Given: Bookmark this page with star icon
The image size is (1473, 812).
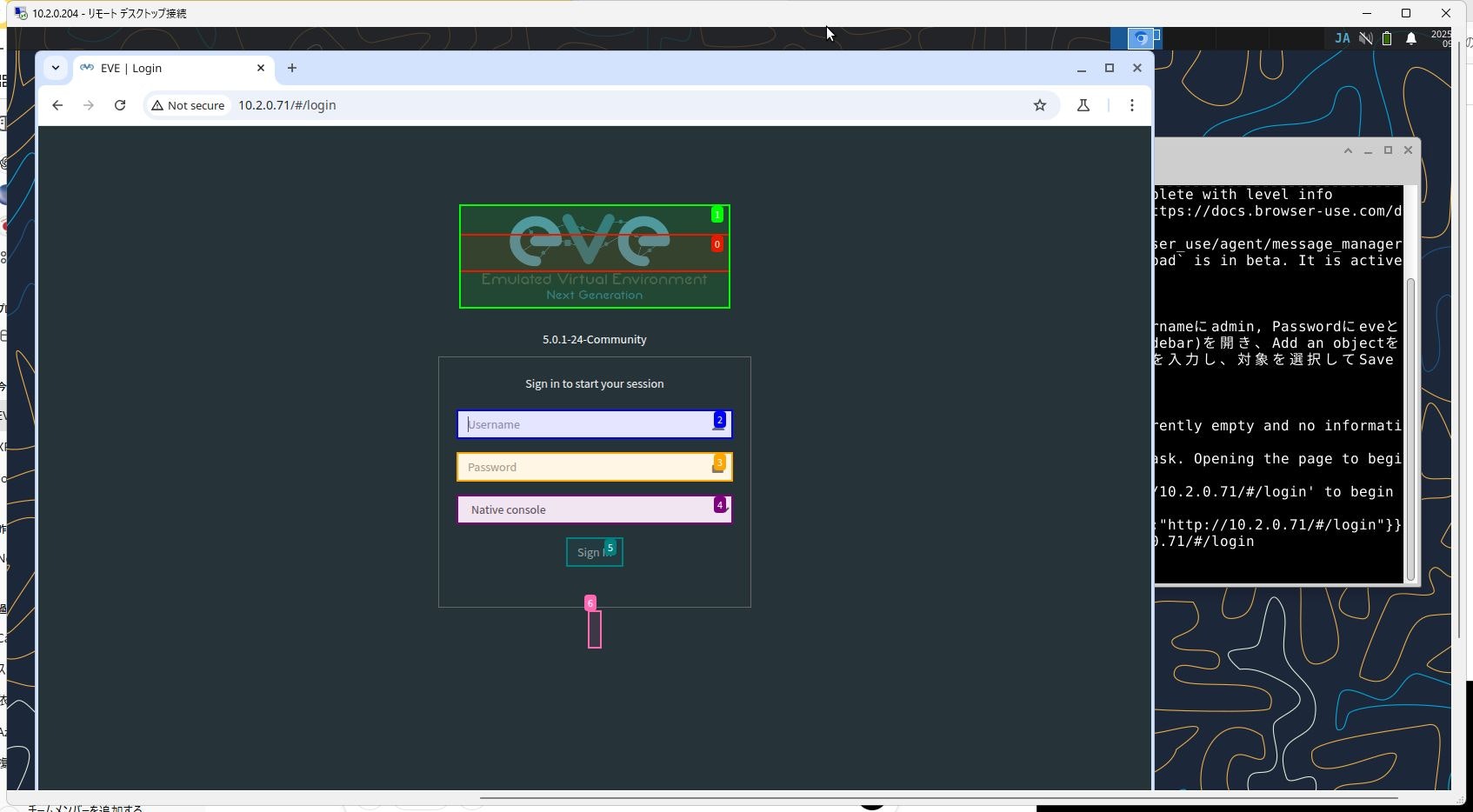Looking at the screenshot, I should (1040, 105).
